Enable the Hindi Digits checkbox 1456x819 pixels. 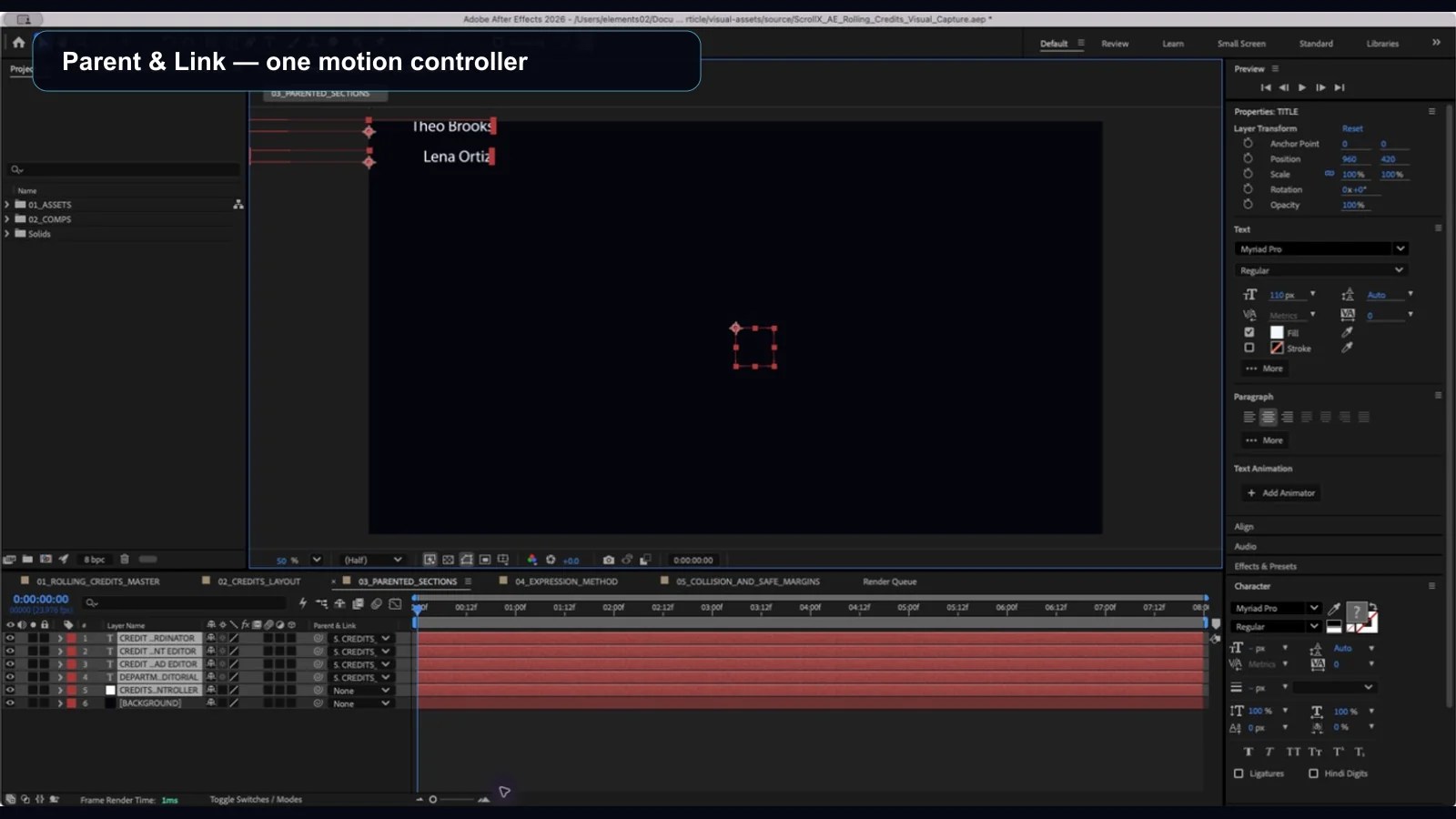[x=1313, y=773]
